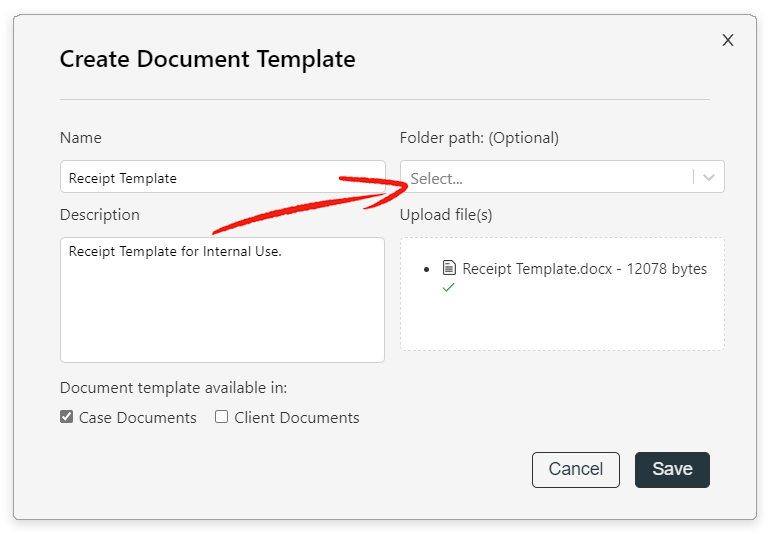Select the Receipt Template.docx file entry

575,268
